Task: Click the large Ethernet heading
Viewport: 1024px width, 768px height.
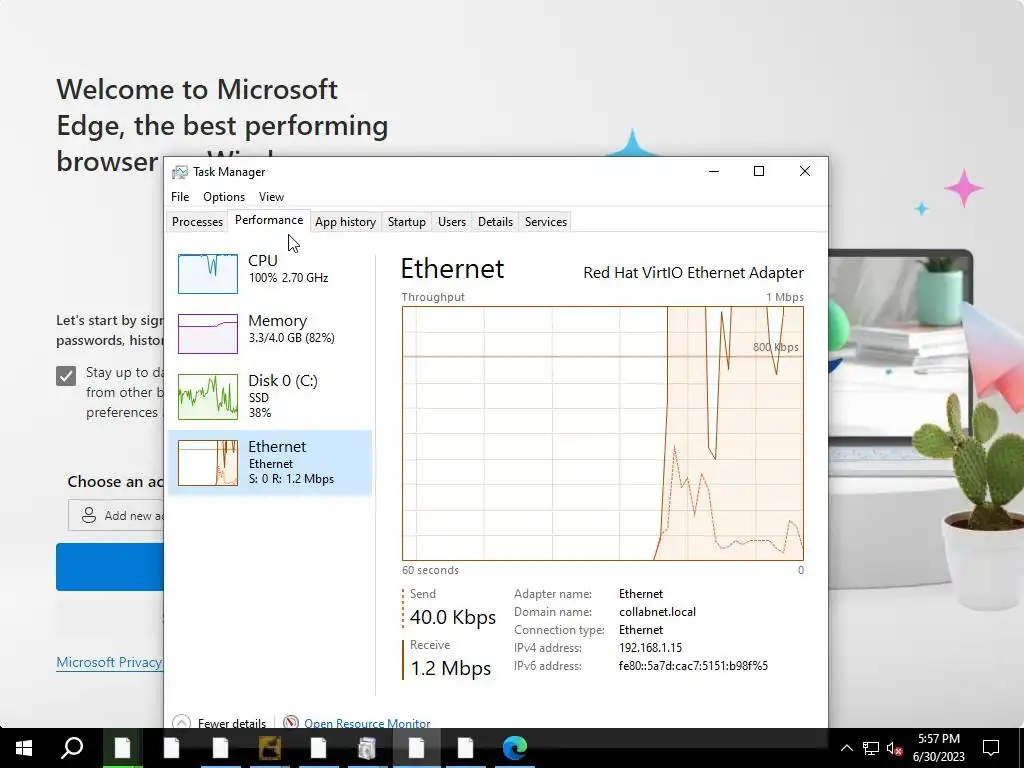Action: pyautogui.click(x=453, y=268)
